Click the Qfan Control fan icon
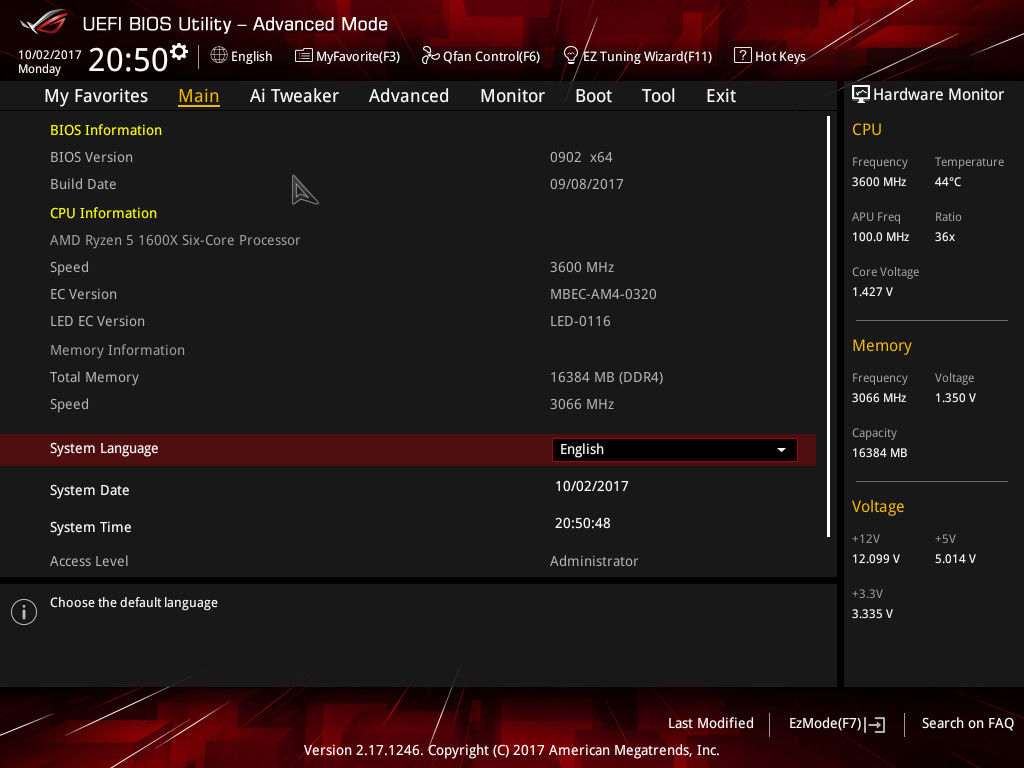1024x768 pixels. [430, 56]
